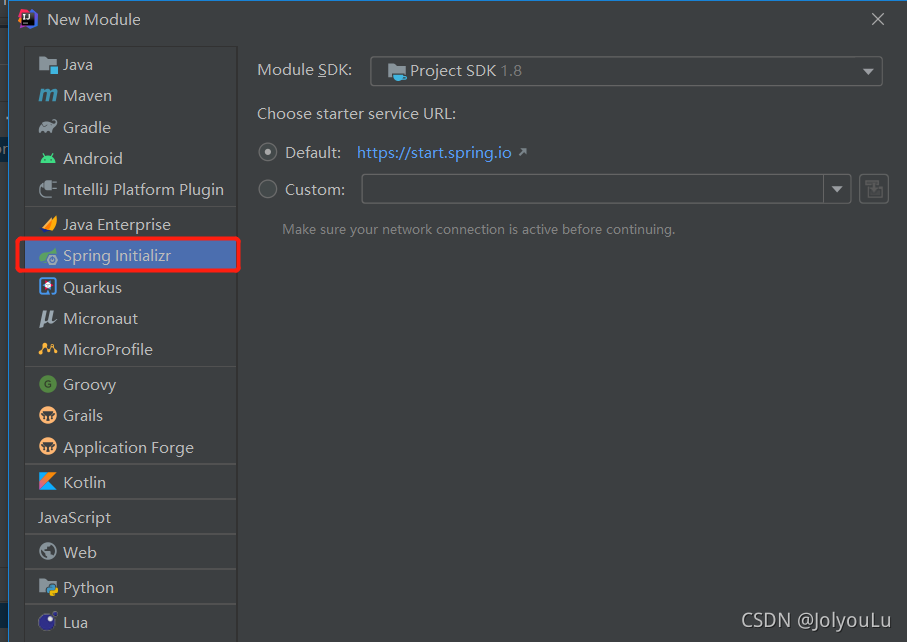Image resolution: width=907 pixels, height=642 pixels.
Task: Open the https://start.spring.io link
Action: [x=434, y=153]
